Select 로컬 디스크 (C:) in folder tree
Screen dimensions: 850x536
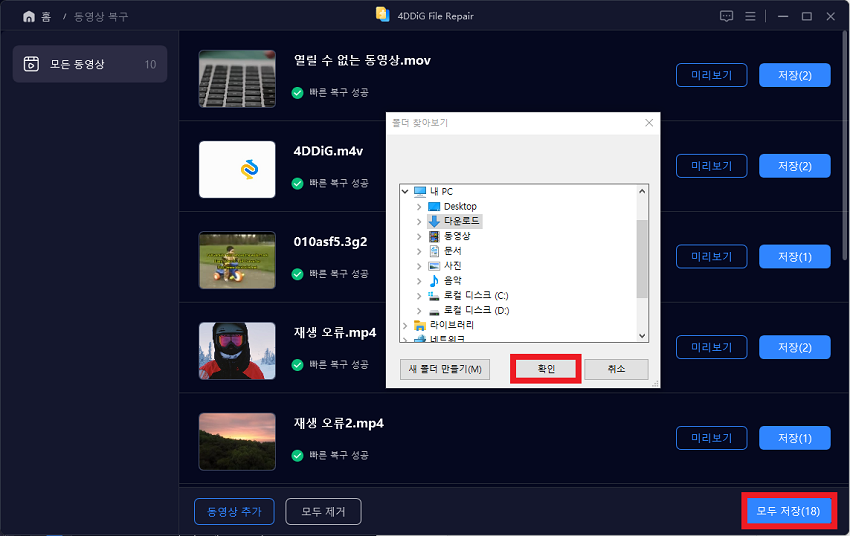click(476, 295)
